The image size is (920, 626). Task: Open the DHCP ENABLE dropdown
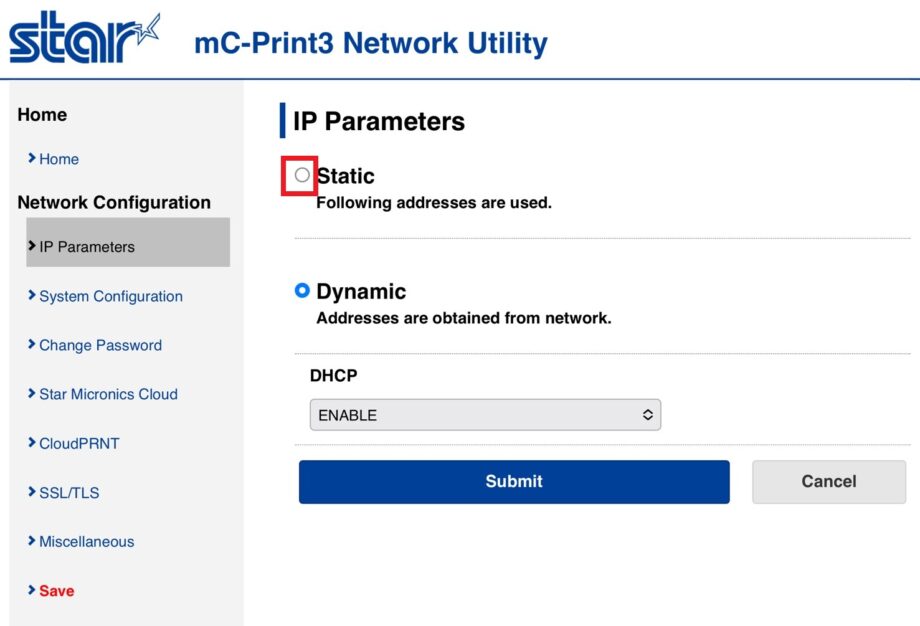click(485, 415)
